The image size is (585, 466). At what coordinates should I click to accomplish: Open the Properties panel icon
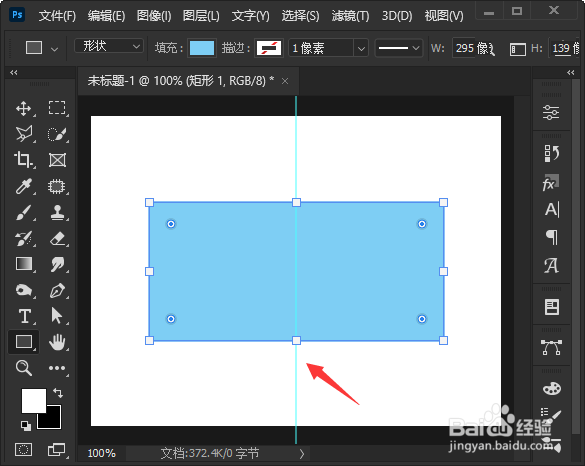(551, 307)
